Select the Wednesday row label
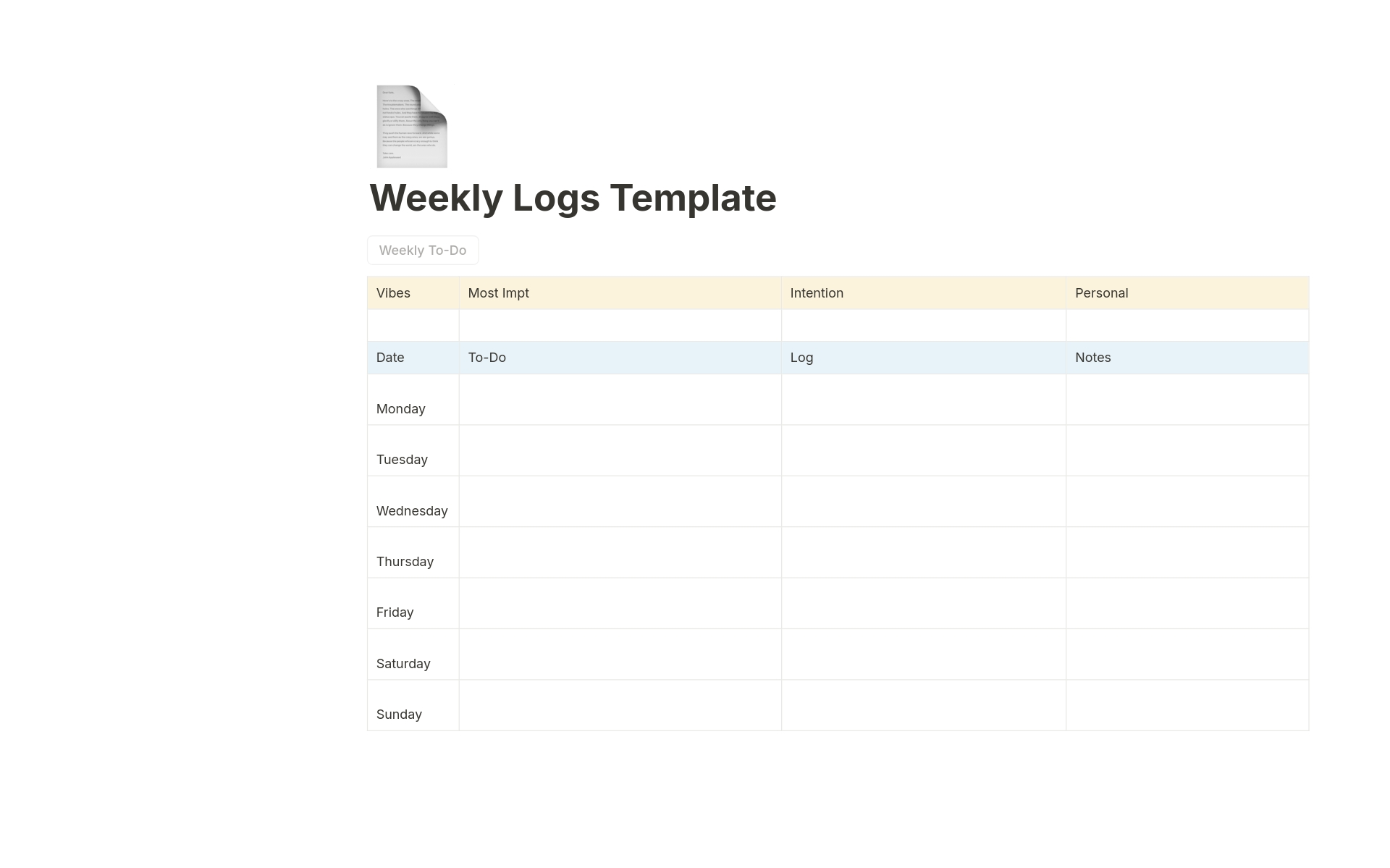This screenshot has width=1390, height=868. tap(412, 510)
